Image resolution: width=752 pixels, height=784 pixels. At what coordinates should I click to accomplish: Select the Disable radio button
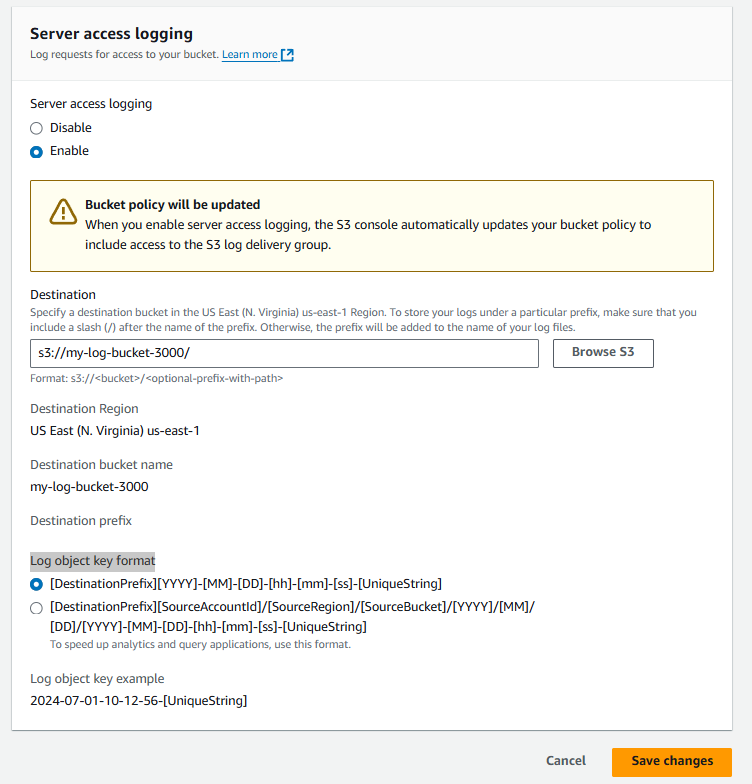pos(37,128)
